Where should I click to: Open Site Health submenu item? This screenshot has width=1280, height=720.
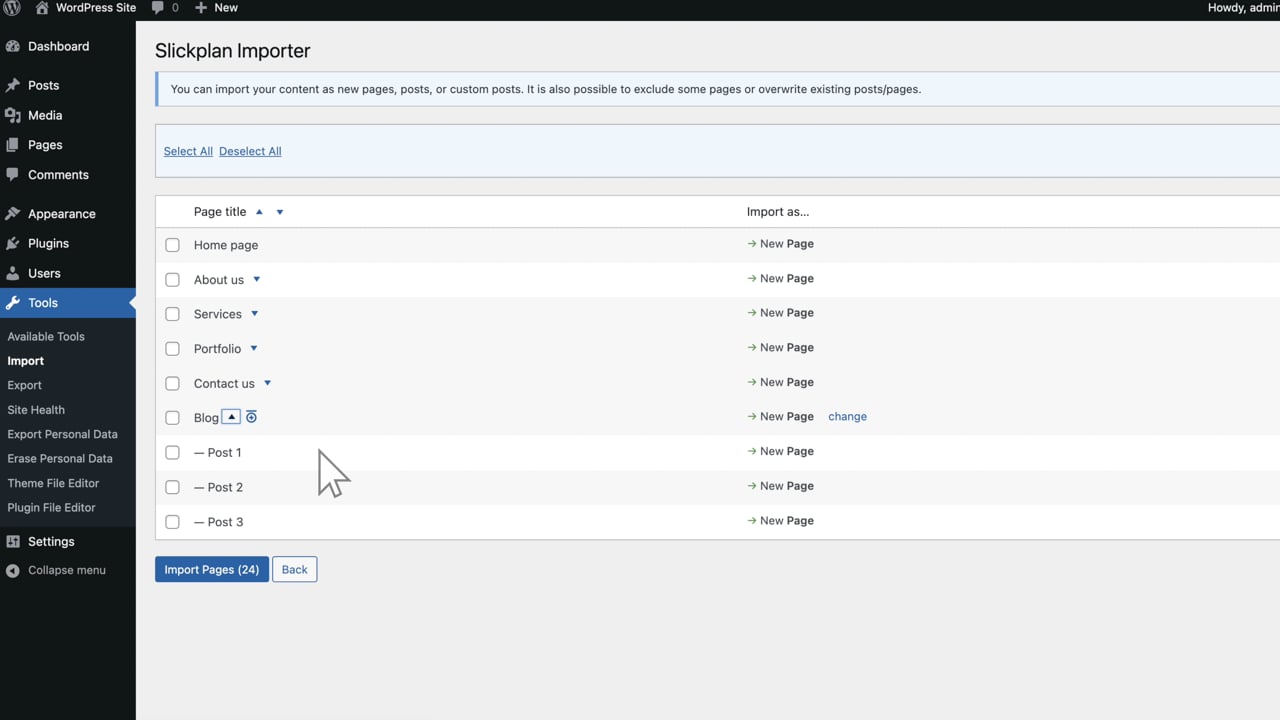click(36, 410)
